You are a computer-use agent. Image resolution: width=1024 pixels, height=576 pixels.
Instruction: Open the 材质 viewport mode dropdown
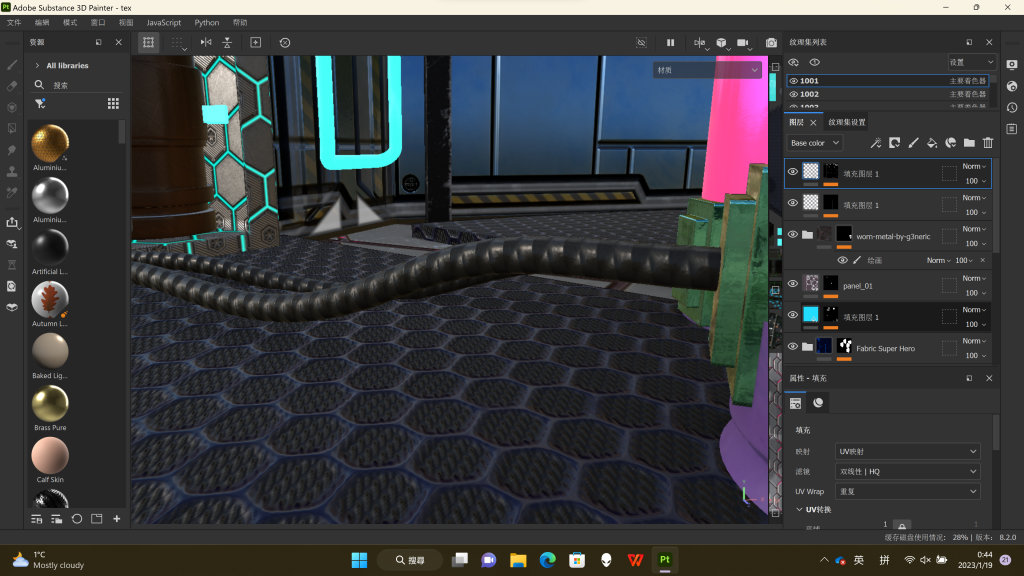pyautogui.click(x=707, y=70)
